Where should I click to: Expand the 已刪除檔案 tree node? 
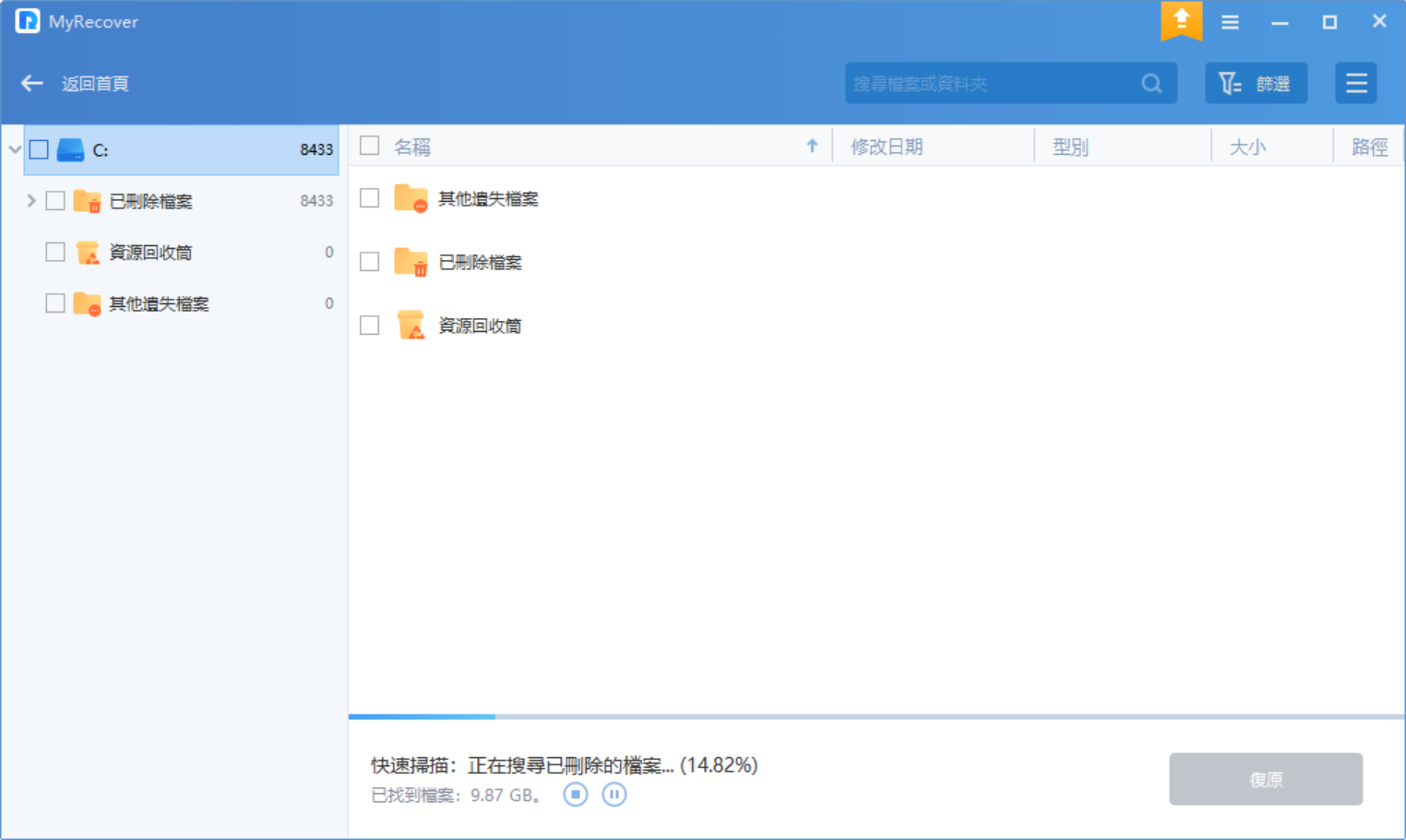(x=30, y=200)
